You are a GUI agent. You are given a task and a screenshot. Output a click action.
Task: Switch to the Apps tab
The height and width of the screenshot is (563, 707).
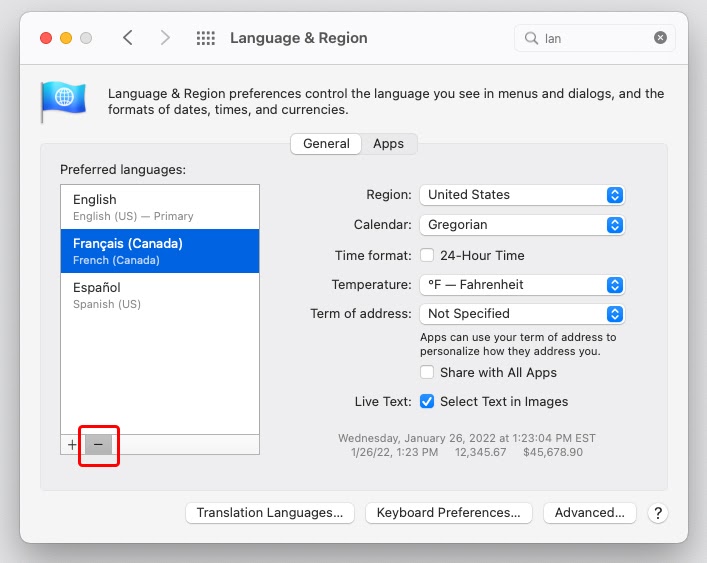coord(389,144)
